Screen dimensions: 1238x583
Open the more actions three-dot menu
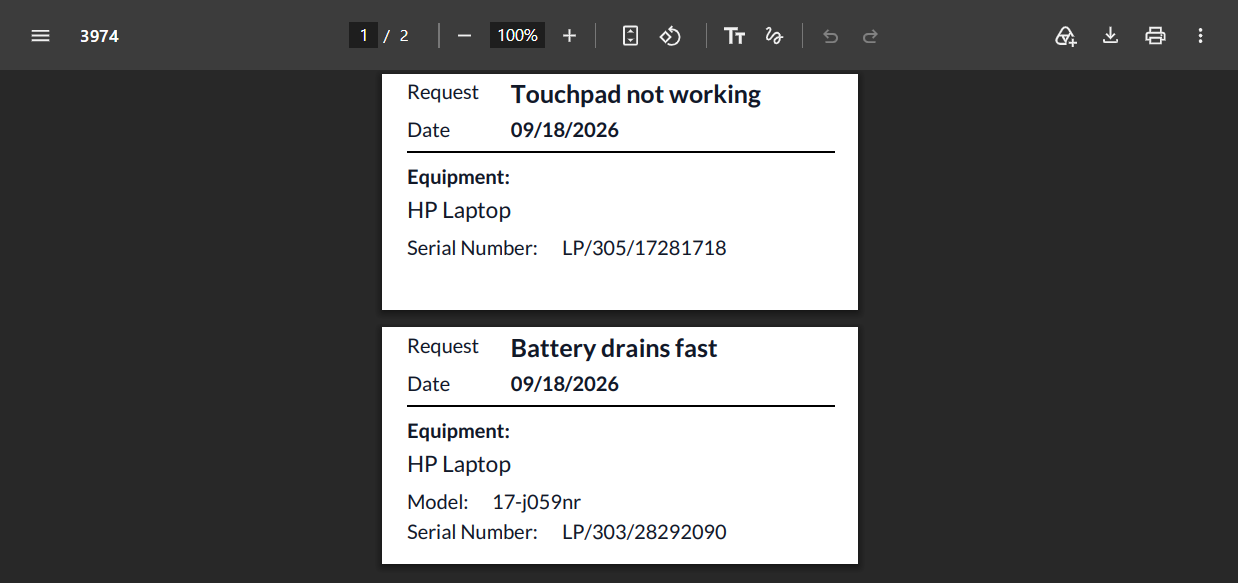coord(1201,36)
